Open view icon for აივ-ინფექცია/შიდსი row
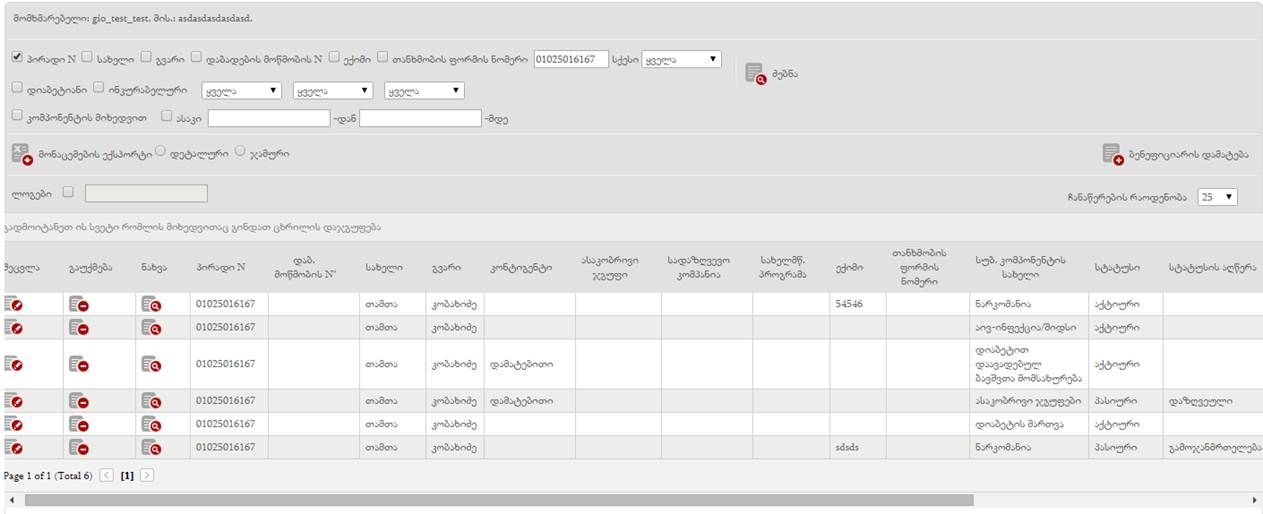 [x=151, y=327]
